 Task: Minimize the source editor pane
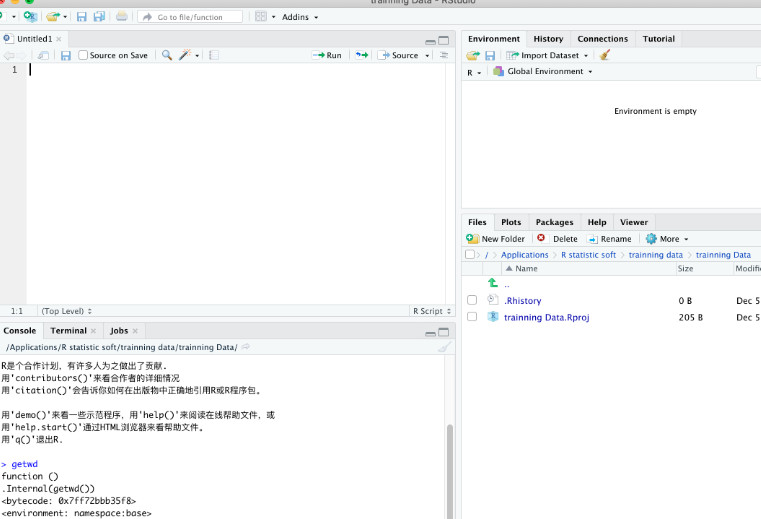430,41
